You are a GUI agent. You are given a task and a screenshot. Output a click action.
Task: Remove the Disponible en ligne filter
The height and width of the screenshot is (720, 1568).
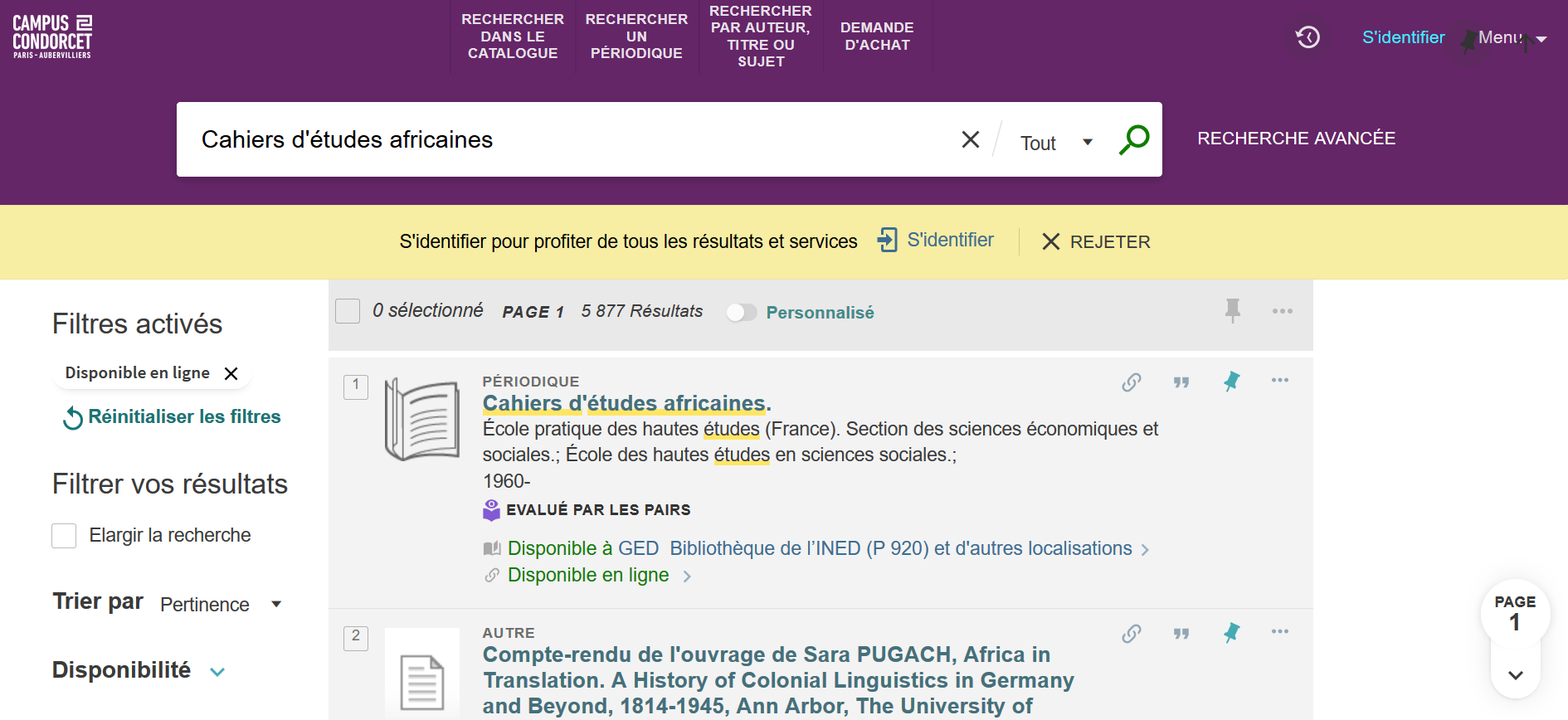231,374
